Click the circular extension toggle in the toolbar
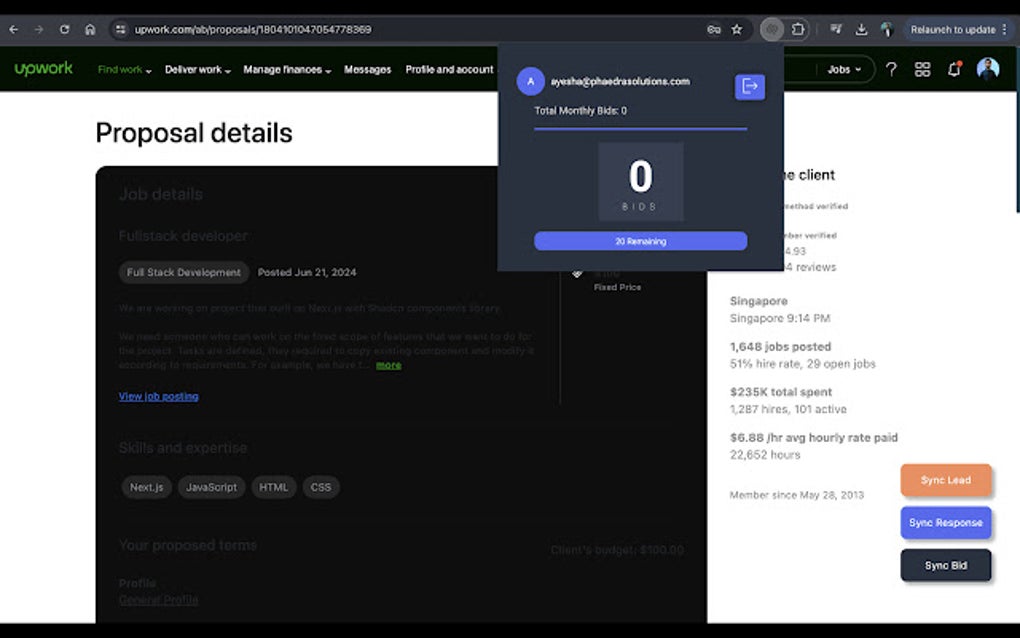Viewport: 1020px width, 638px height. (x=771, y=30)
